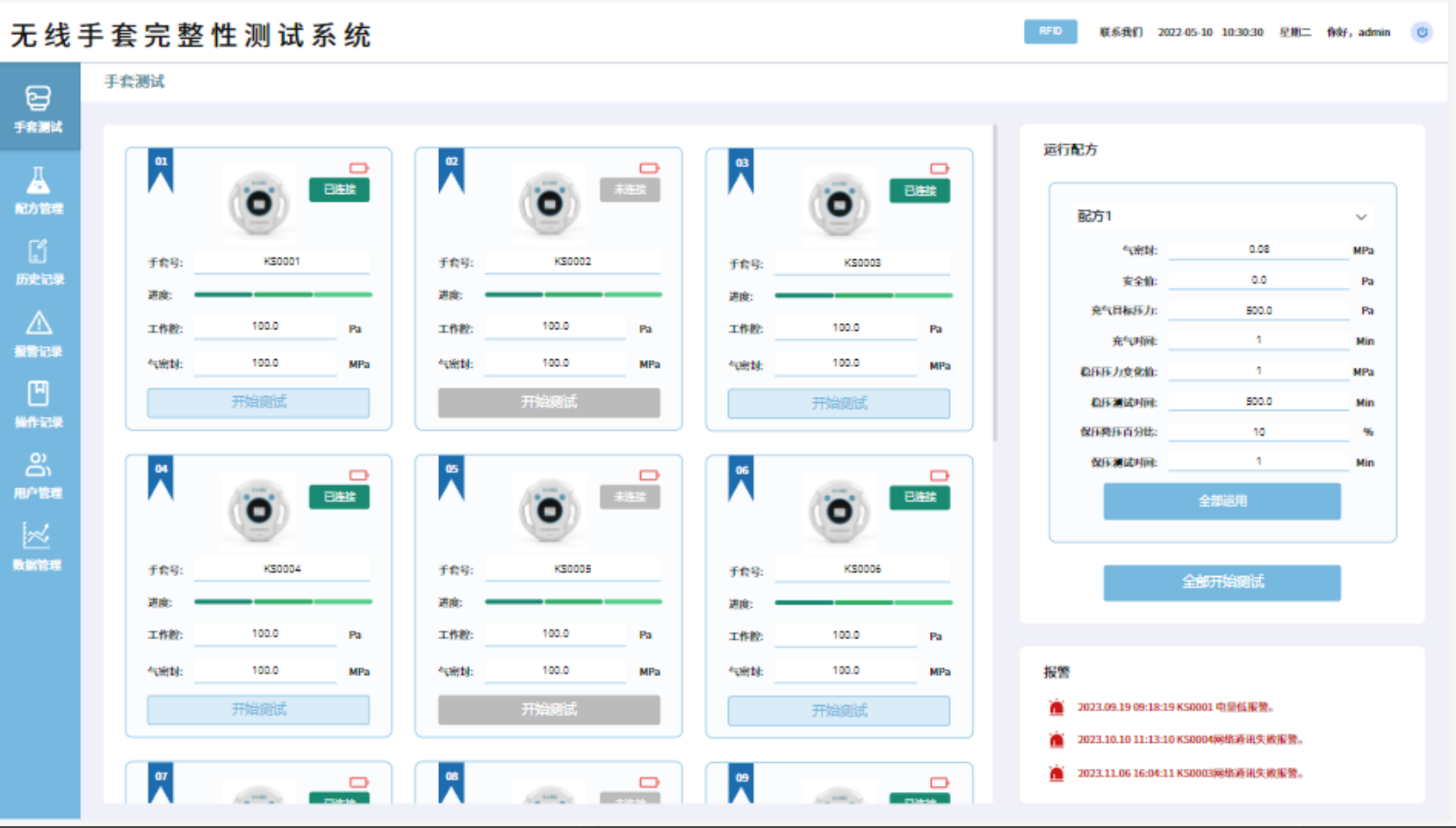The height and width of the screenshot is (828, 1456).
Task: Click 全部开始测试 start all tests button
Action: click(x=1222, y=582)
